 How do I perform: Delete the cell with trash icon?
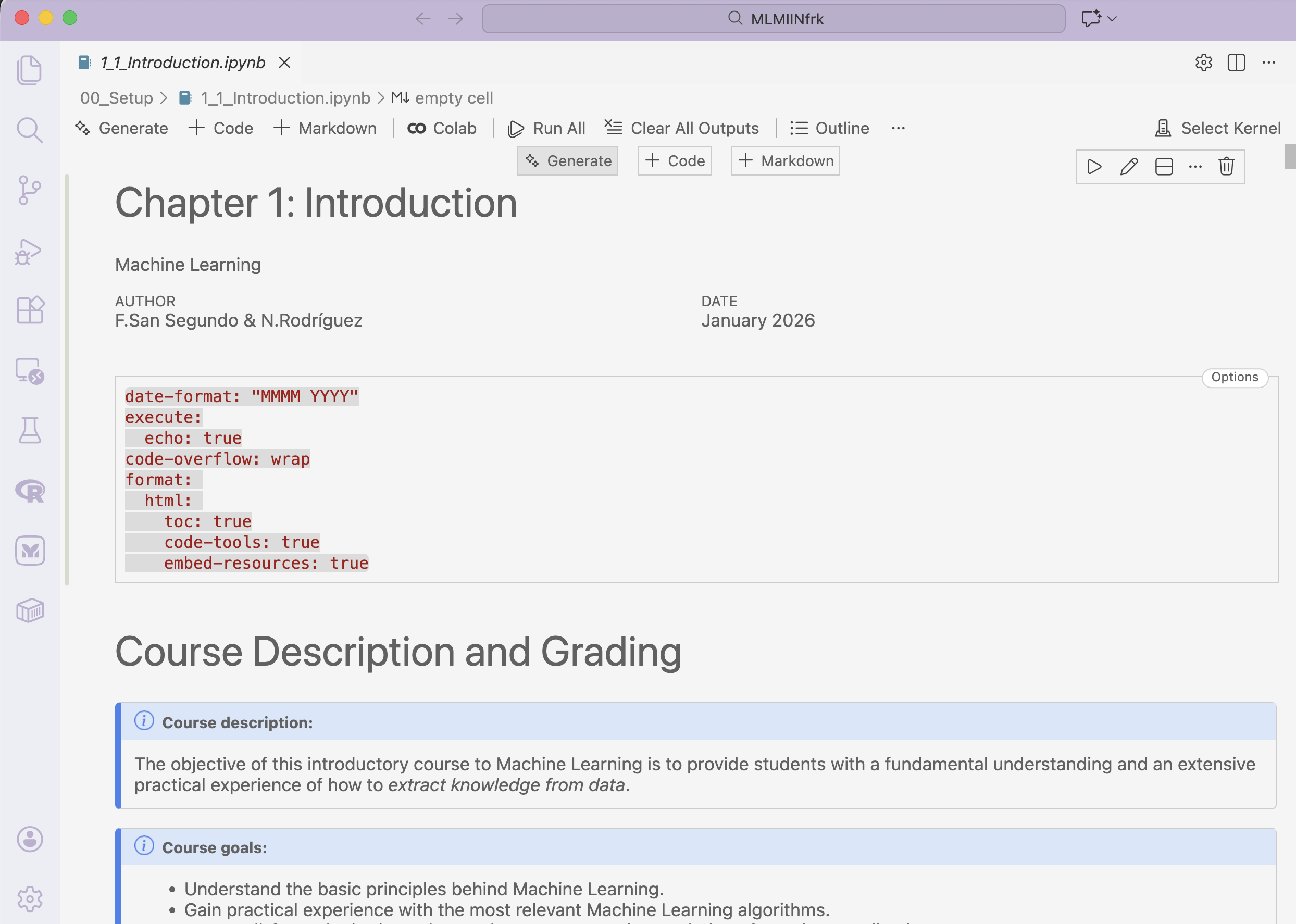coord(1226,167)
